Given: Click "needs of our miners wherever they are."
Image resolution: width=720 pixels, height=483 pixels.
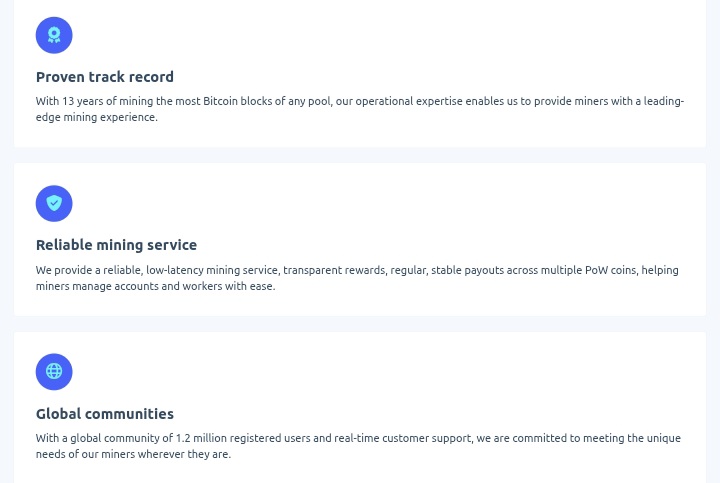Looking at the screenshot, I should coord(133,454).
